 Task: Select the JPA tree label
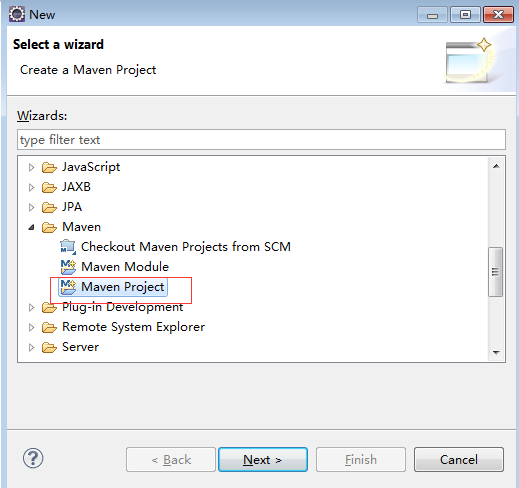coord(72,207)
